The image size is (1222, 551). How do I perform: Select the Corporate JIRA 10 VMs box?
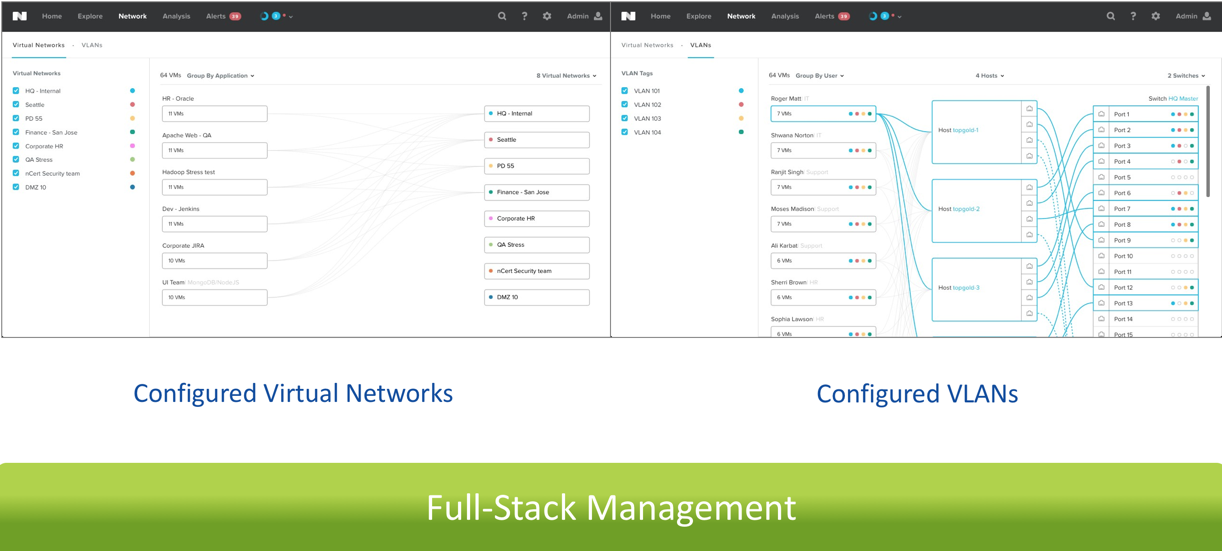(215, 261)
